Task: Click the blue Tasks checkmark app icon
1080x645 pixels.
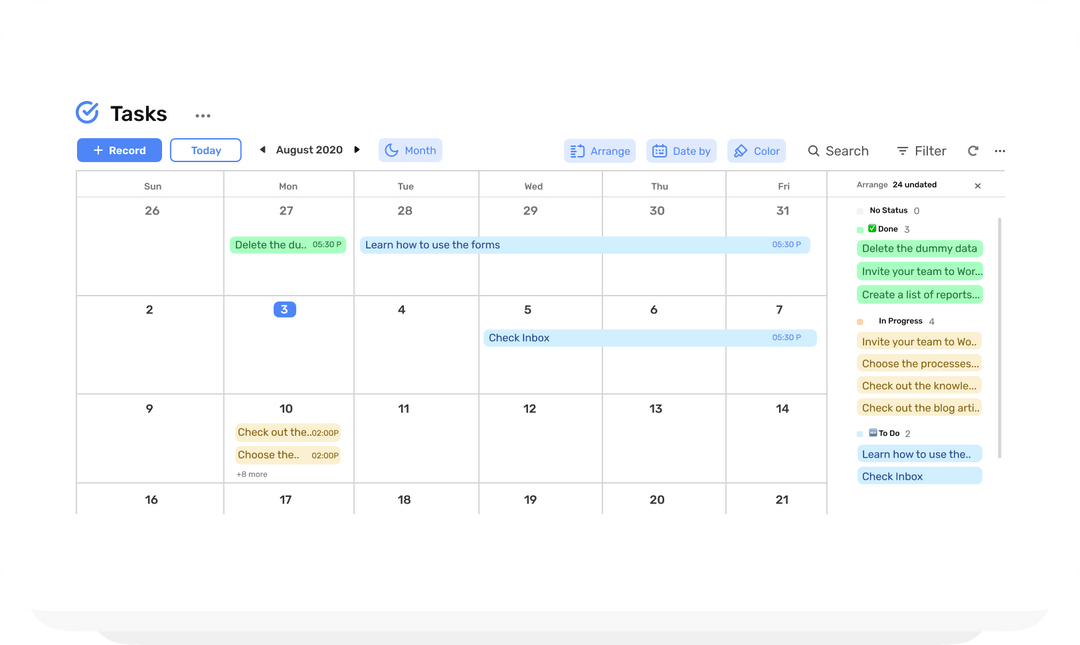Action: click(87, 112)
